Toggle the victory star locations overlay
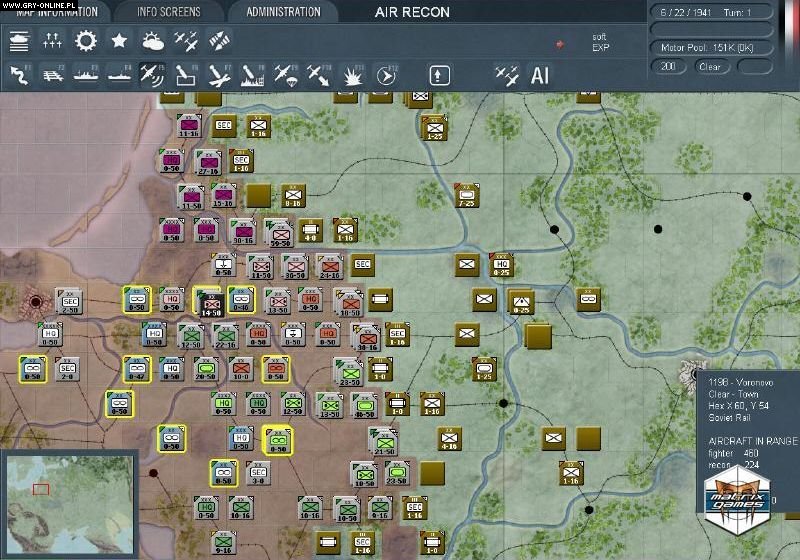Image resolution: width=800 pixels, height=560 pixels. (x=119, y=41)
